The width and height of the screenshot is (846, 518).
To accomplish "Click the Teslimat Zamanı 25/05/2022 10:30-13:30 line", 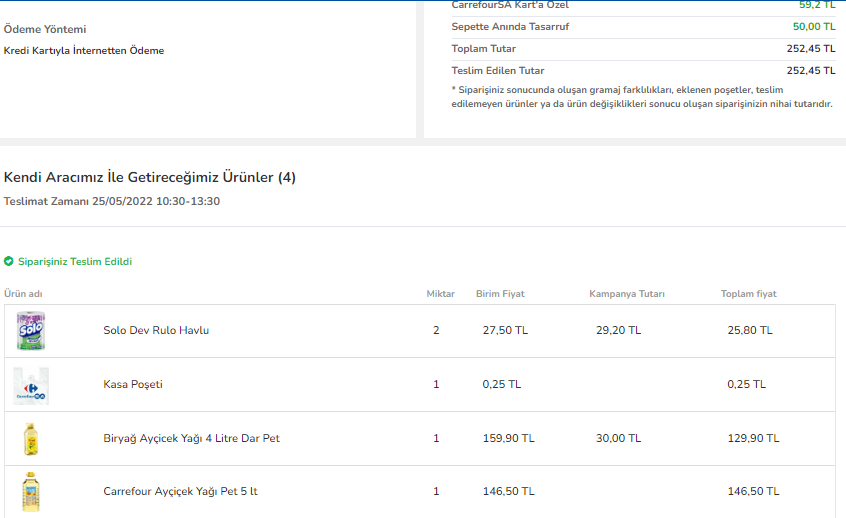I will pos(112,201).
